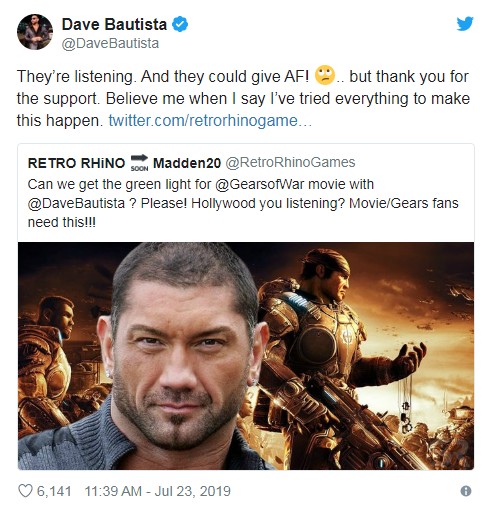Image resolution: width=493 pixels, height=512 pixels.
Task: Open the RETRO RHiNO display name
Action: tap(76, 163)
